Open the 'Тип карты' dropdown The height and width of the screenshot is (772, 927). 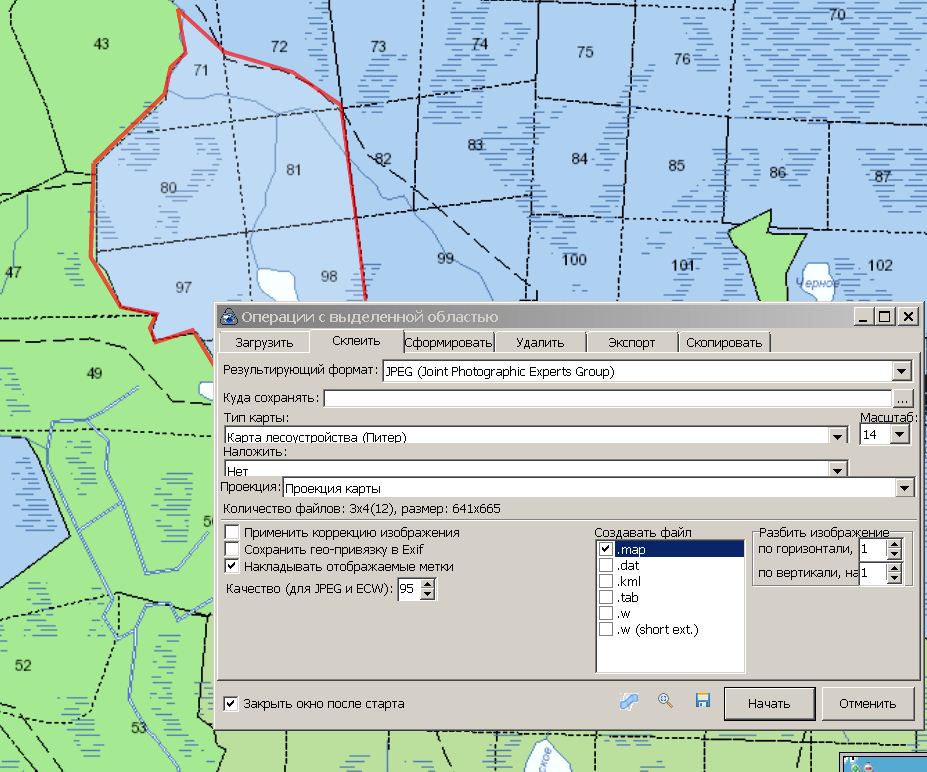(x=837, y=437)
